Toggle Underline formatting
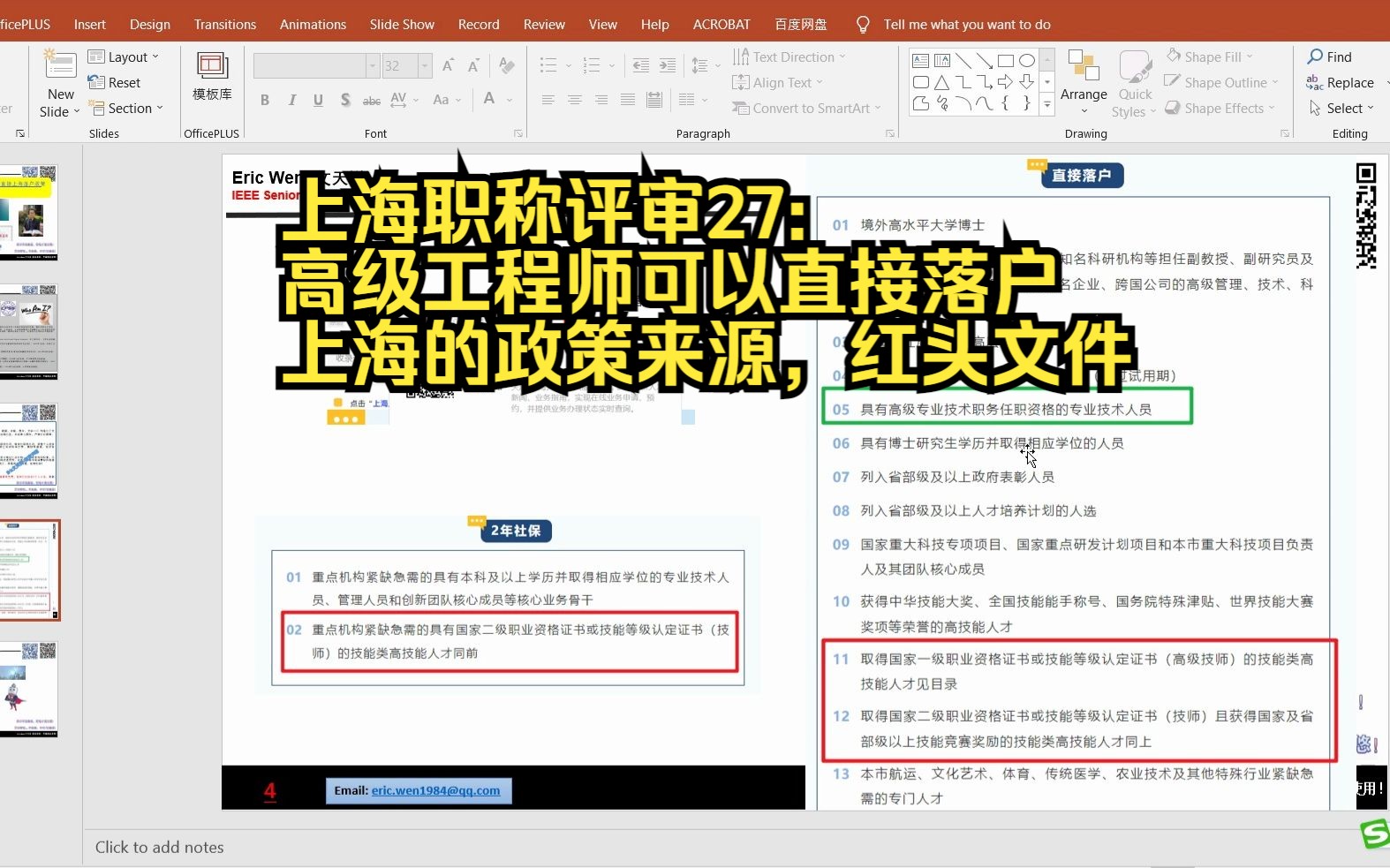 (318, 100)
